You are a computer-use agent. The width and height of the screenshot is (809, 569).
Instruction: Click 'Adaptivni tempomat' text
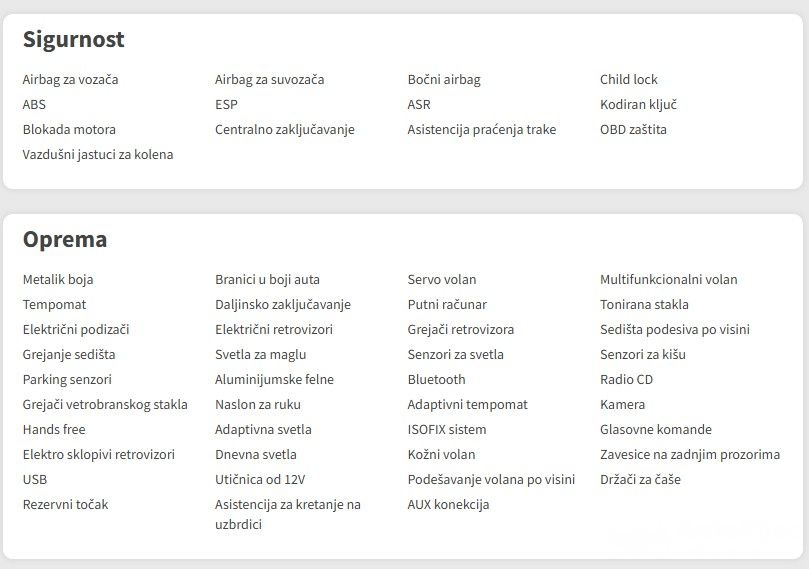tap(467, 405)
